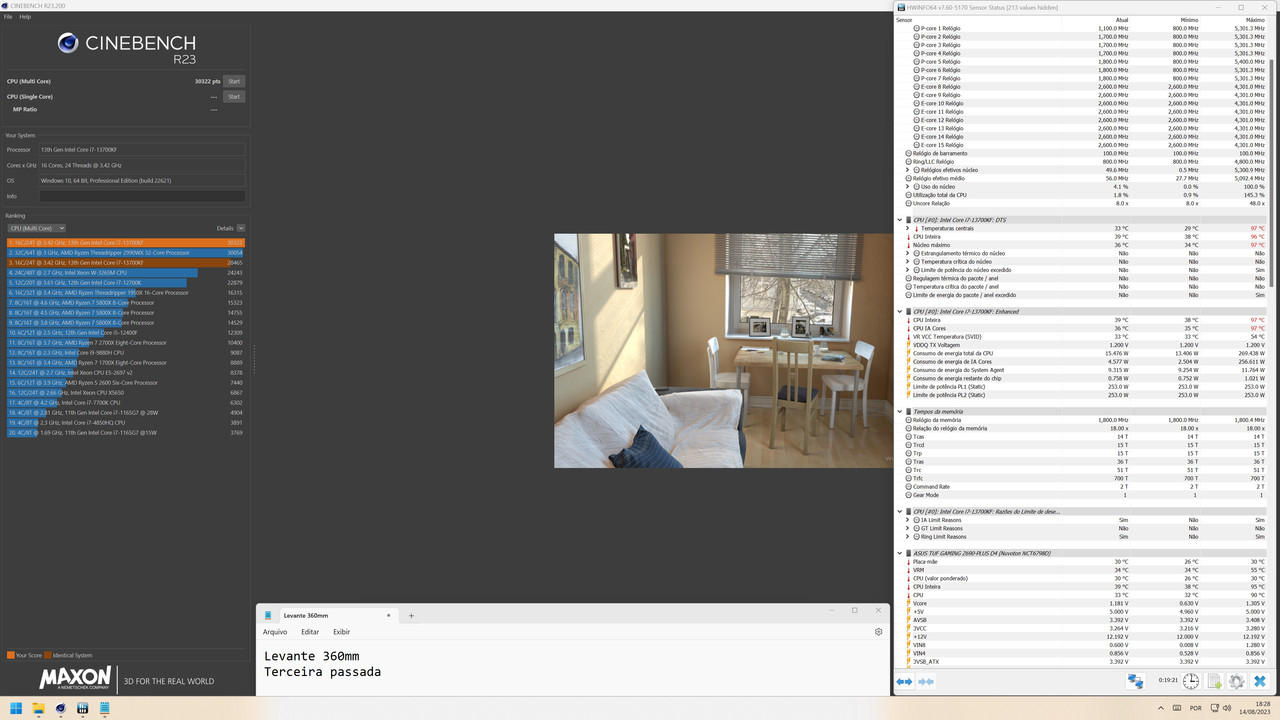The width and height of the screenshot is (1280, 720).
Task: Open the Arquivo menu in Notepad
Action: point(275,632)
